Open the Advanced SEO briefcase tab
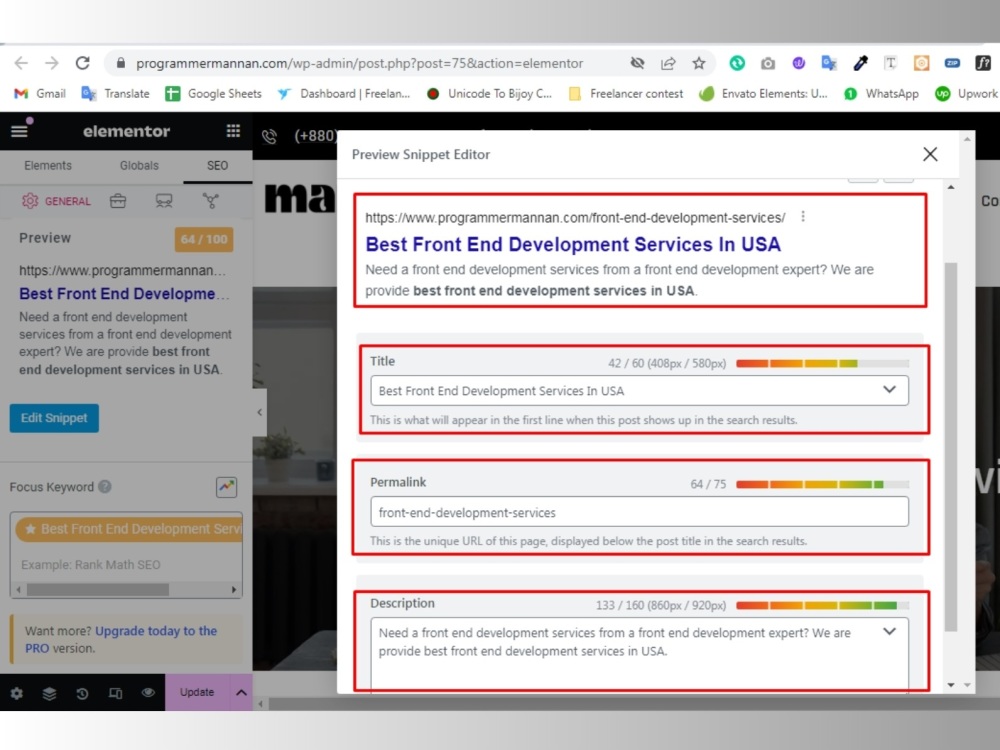 coord(118,201)
